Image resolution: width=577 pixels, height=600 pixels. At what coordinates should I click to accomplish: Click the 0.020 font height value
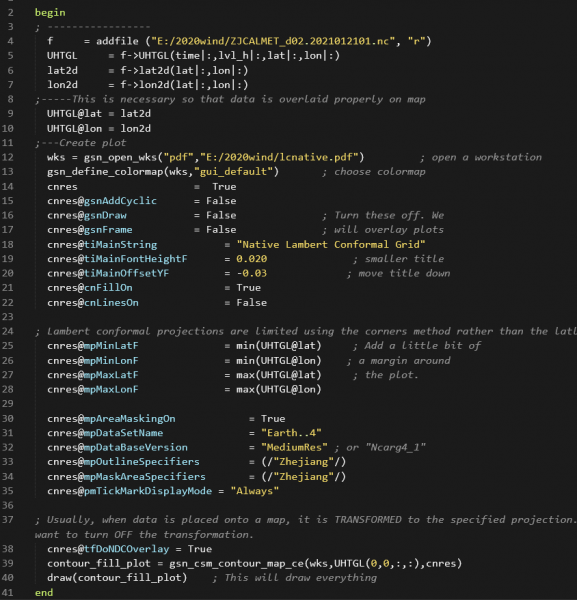(251, 259)
